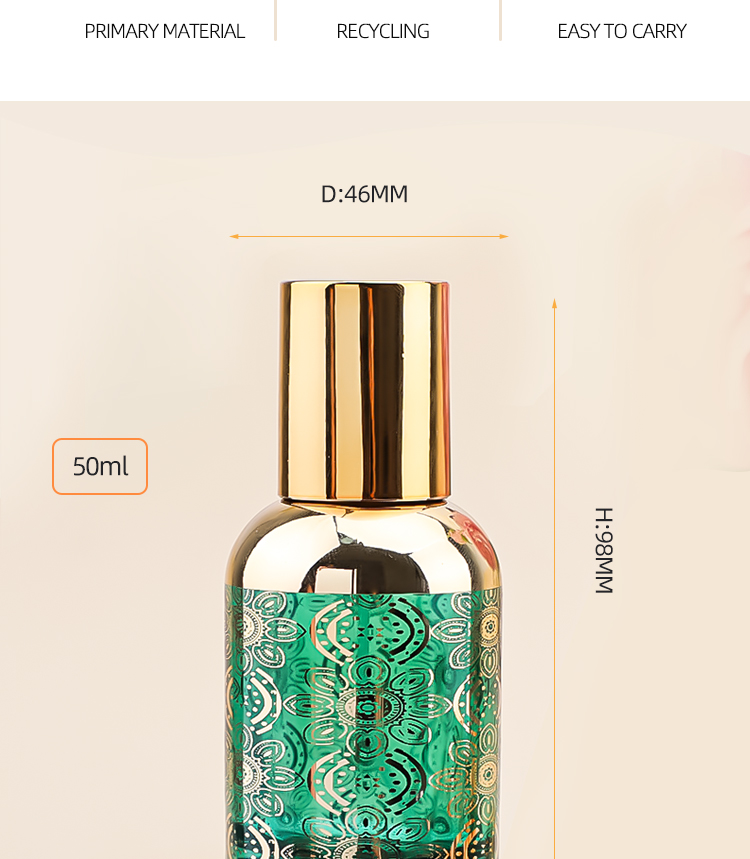Click the D:46MM diameter text
750x859 pixels.
click(x=364, y=194)
